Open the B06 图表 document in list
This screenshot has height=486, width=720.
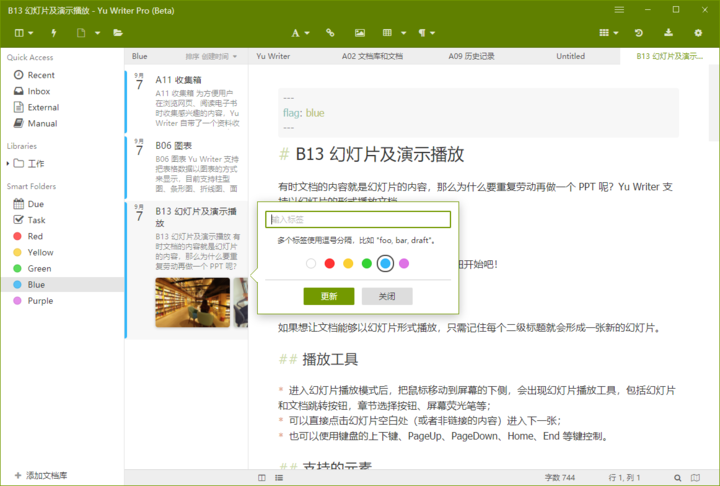[186, 166]
